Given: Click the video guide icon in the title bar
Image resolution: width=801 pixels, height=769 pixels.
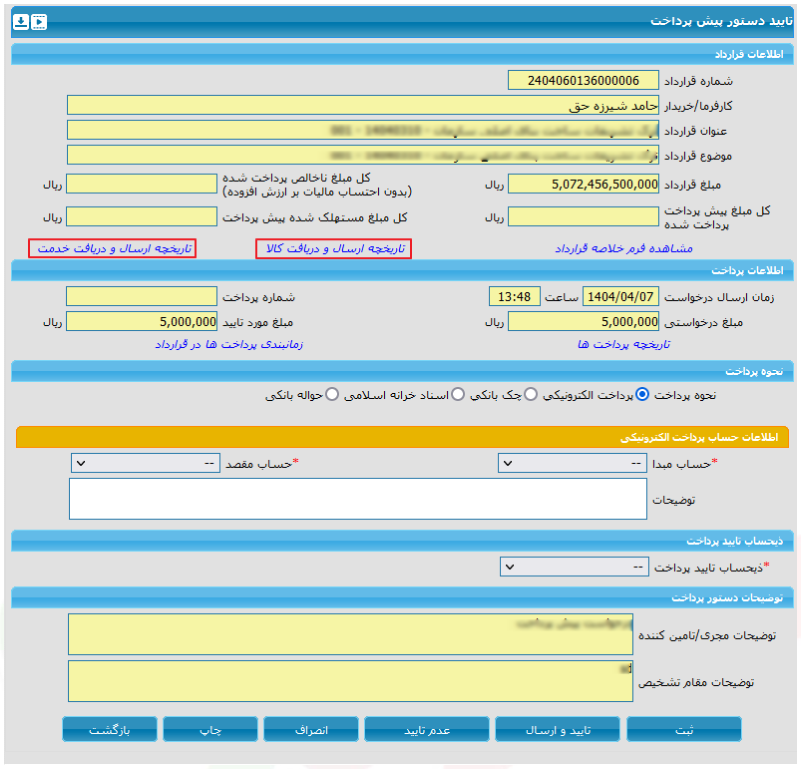Looking at the screenshot, I should tap(39, 21).
